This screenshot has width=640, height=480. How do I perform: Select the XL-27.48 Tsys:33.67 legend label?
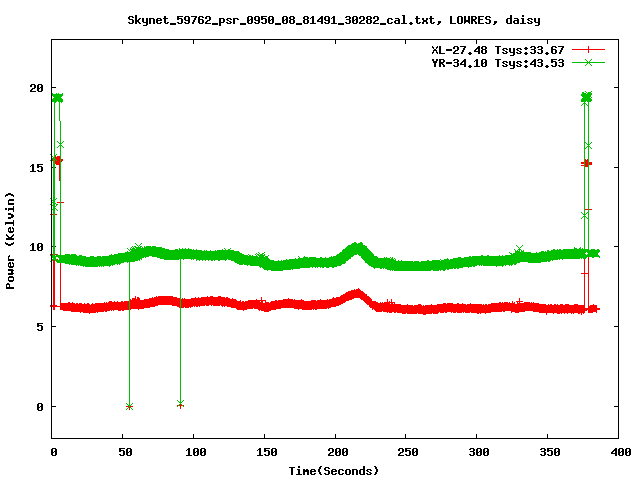coord(498,50)
